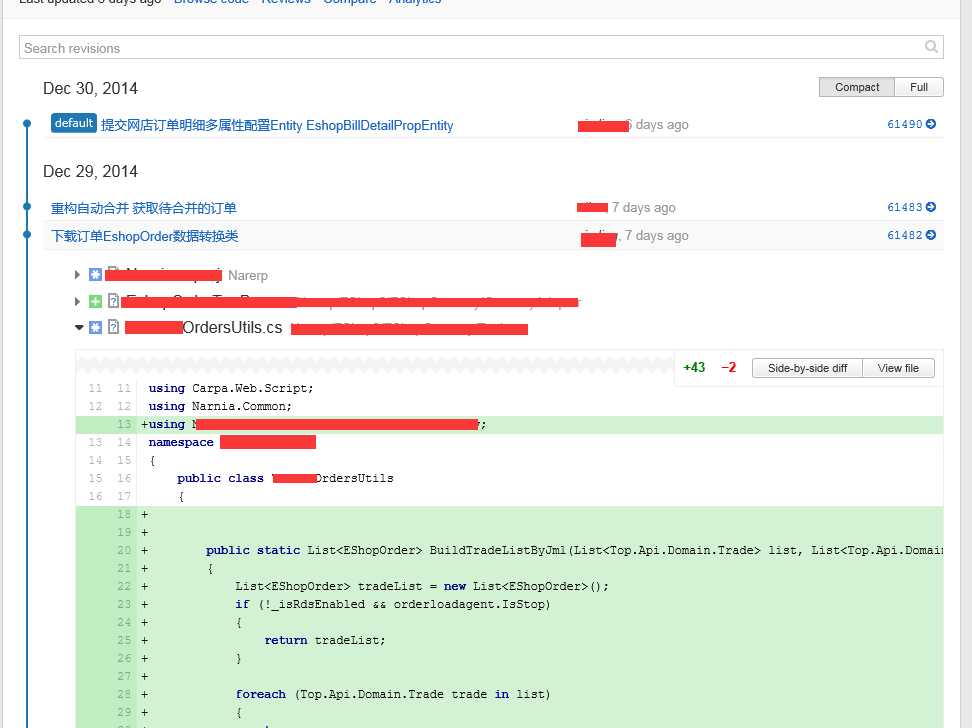Image resolution: width=972 pixels, height=728 pixels.
Task: Click the modified-file icon beside OrdersUtils.cs
Action: 95,327
